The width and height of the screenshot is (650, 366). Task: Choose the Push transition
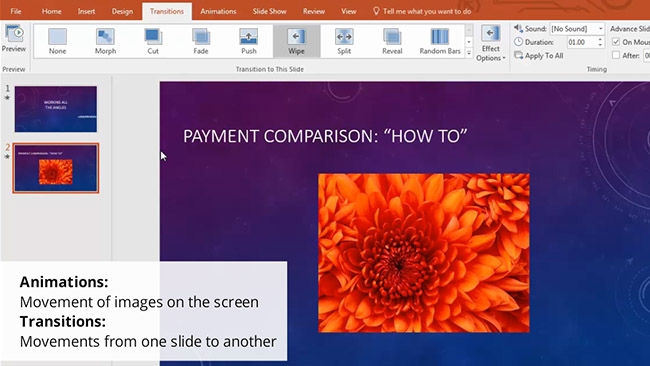[249, 41]
